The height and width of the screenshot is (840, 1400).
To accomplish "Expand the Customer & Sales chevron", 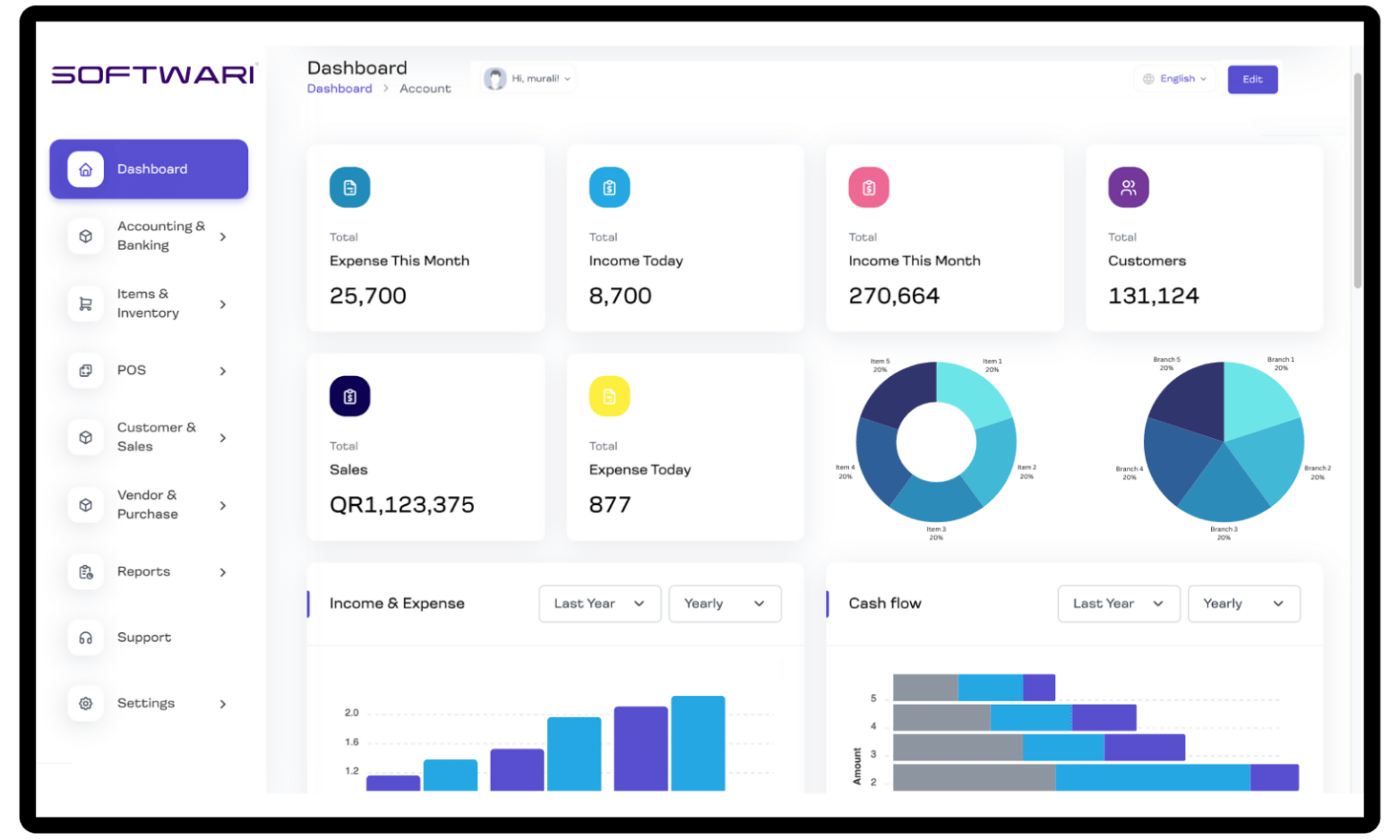I will pyautogui.click(x=223, y=438).
